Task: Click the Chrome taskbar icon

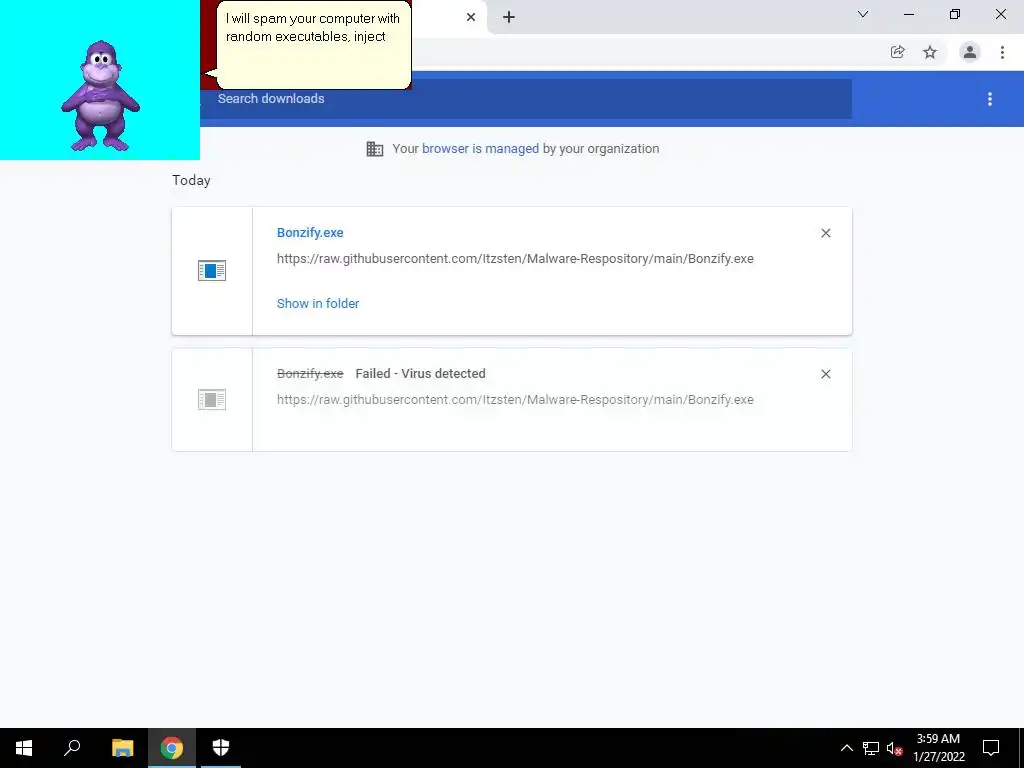Action: tap(172, 748)
